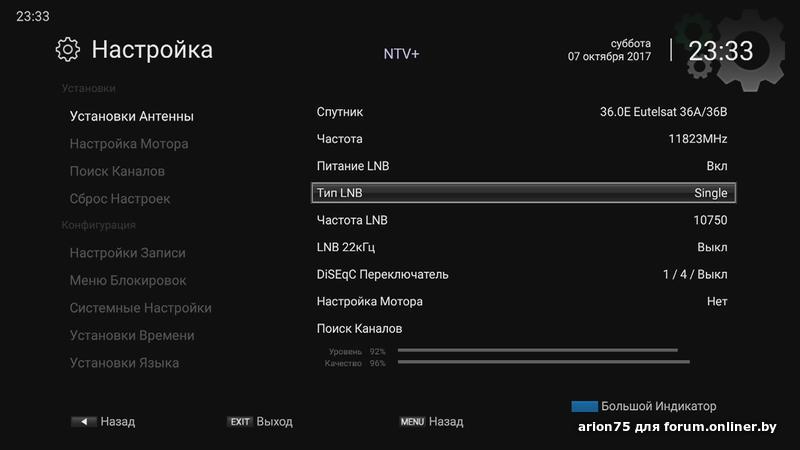Screen dimensions: 800x450
Task: Click the settings gear icon beside Настройка
Action: point(67,50)
